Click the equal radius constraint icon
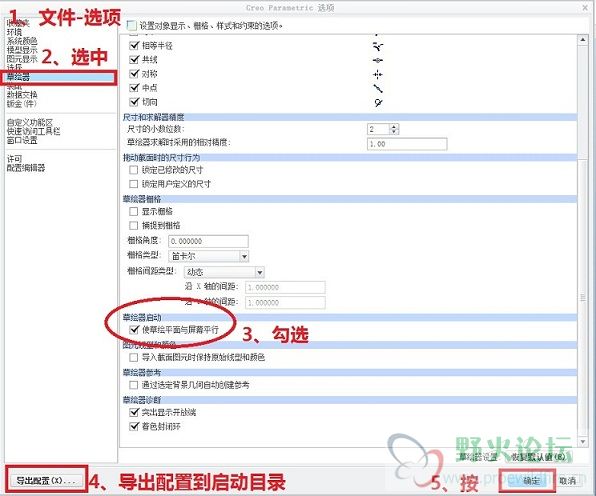This screenshot has height=496, width=596. click(x=378, y=46)
